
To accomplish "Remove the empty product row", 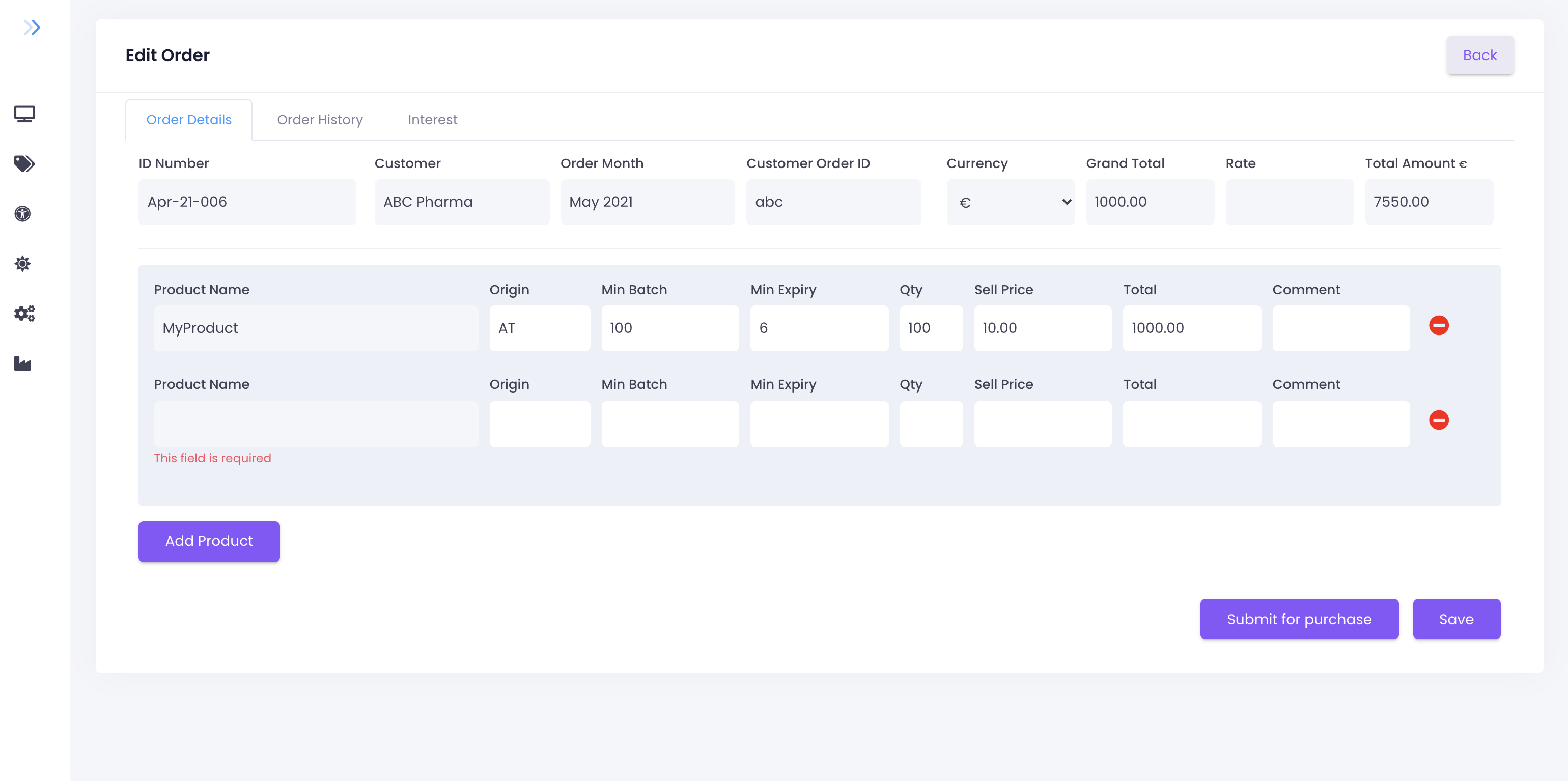I will 1438,420.
